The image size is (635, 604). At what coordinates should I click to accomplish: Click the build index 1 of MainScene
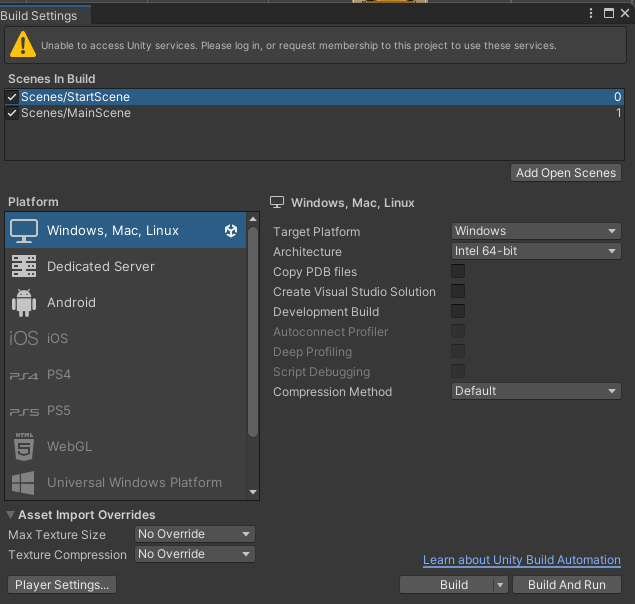click(x=618, y=113)
